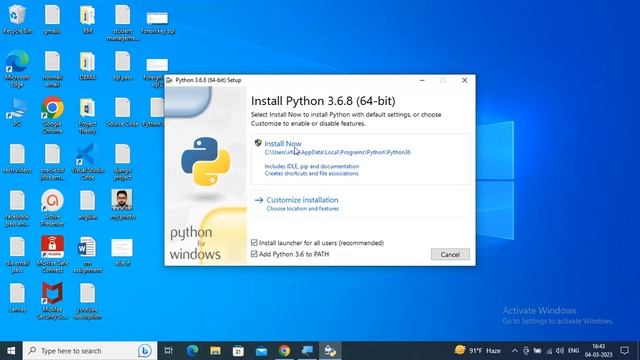The height and width of the screenshot is (360, 640).
Task: Select the Project Theory folder icon
Action: coord(87,115)
